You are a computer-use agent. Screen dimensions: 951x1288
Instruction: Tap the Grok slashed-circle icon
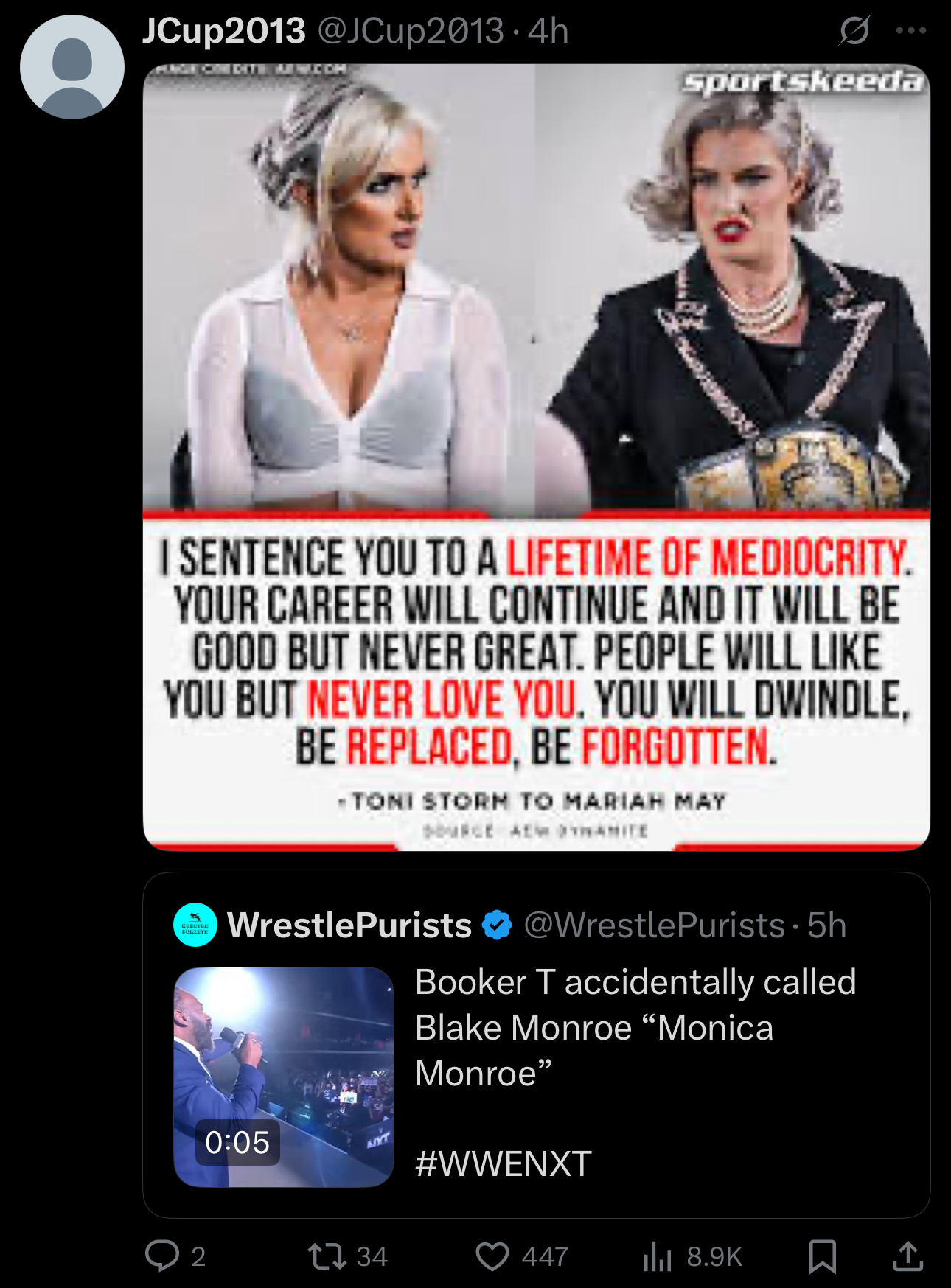854,31
